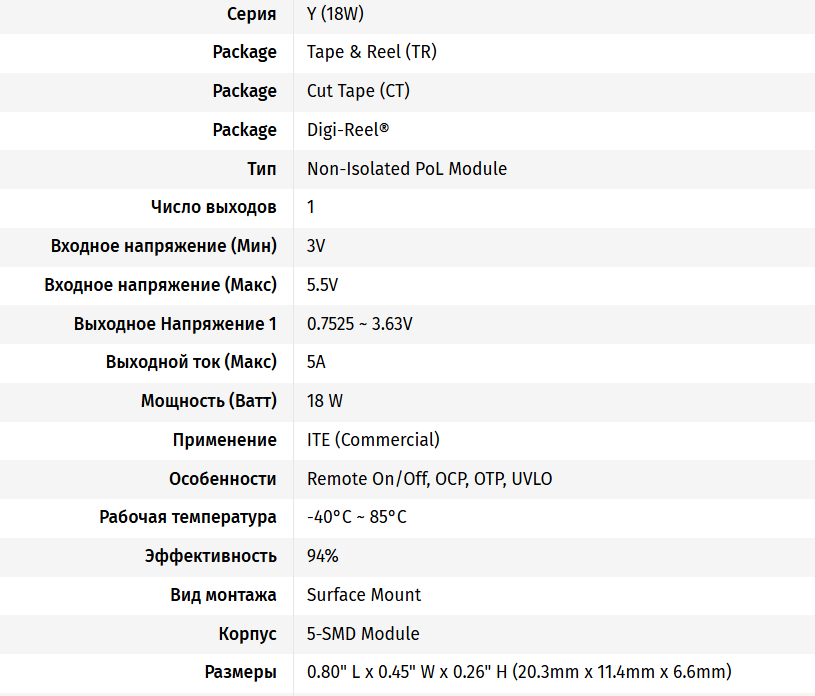Click the '5.5V' maximum input voltage value
Image resolution: width=815 pixels, height=696 pixels.
(322, 285)
